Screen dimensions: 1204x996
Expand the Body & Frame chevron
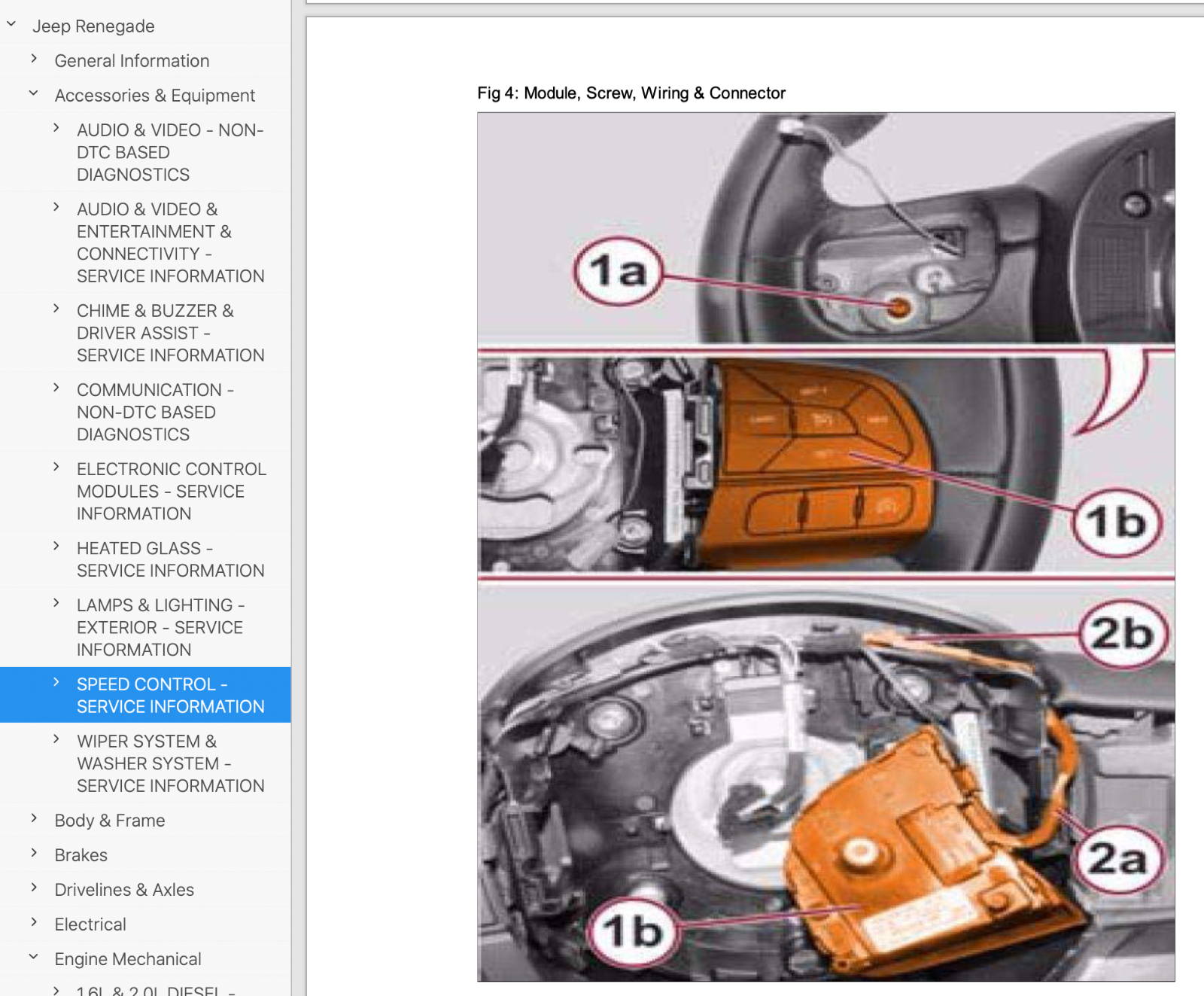point(34,819)
